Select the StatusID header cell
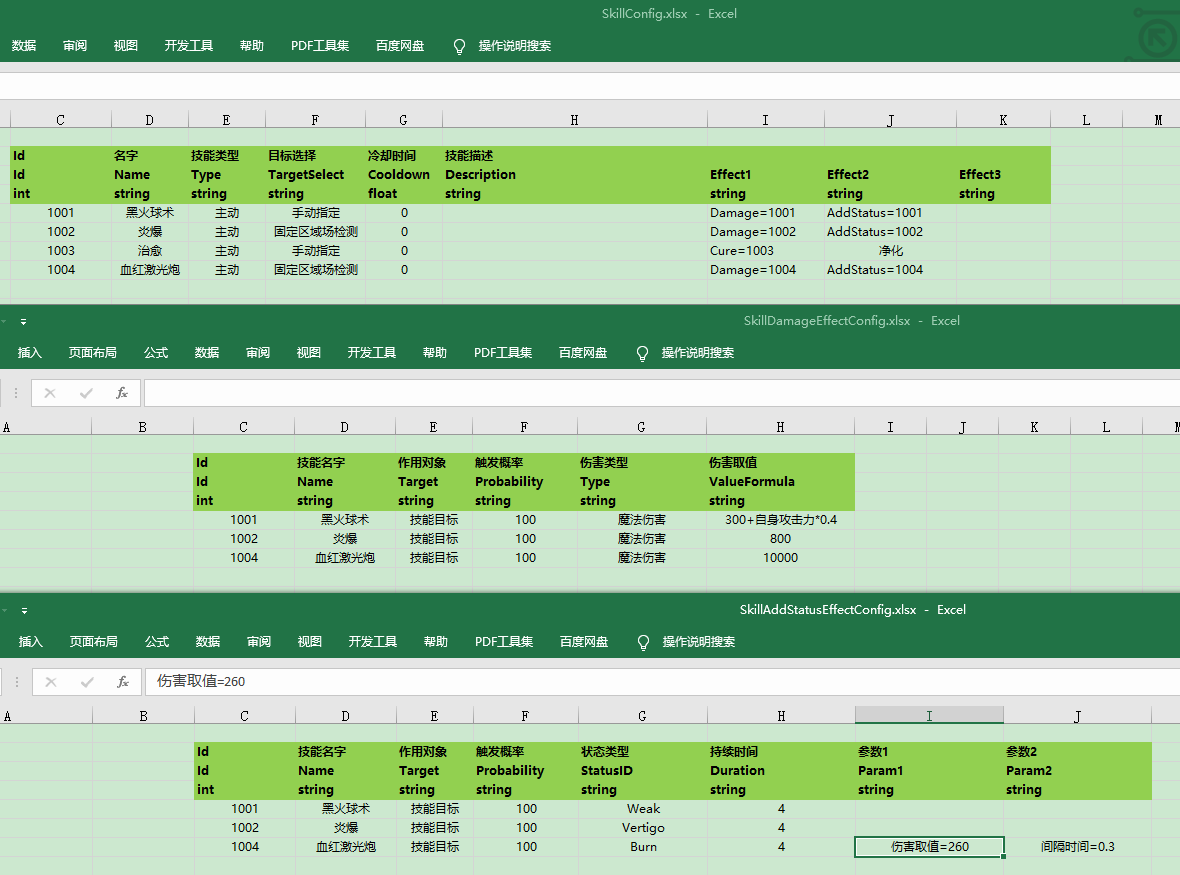The width and height of the screenshot is (1180, 875). pos(643,770)
